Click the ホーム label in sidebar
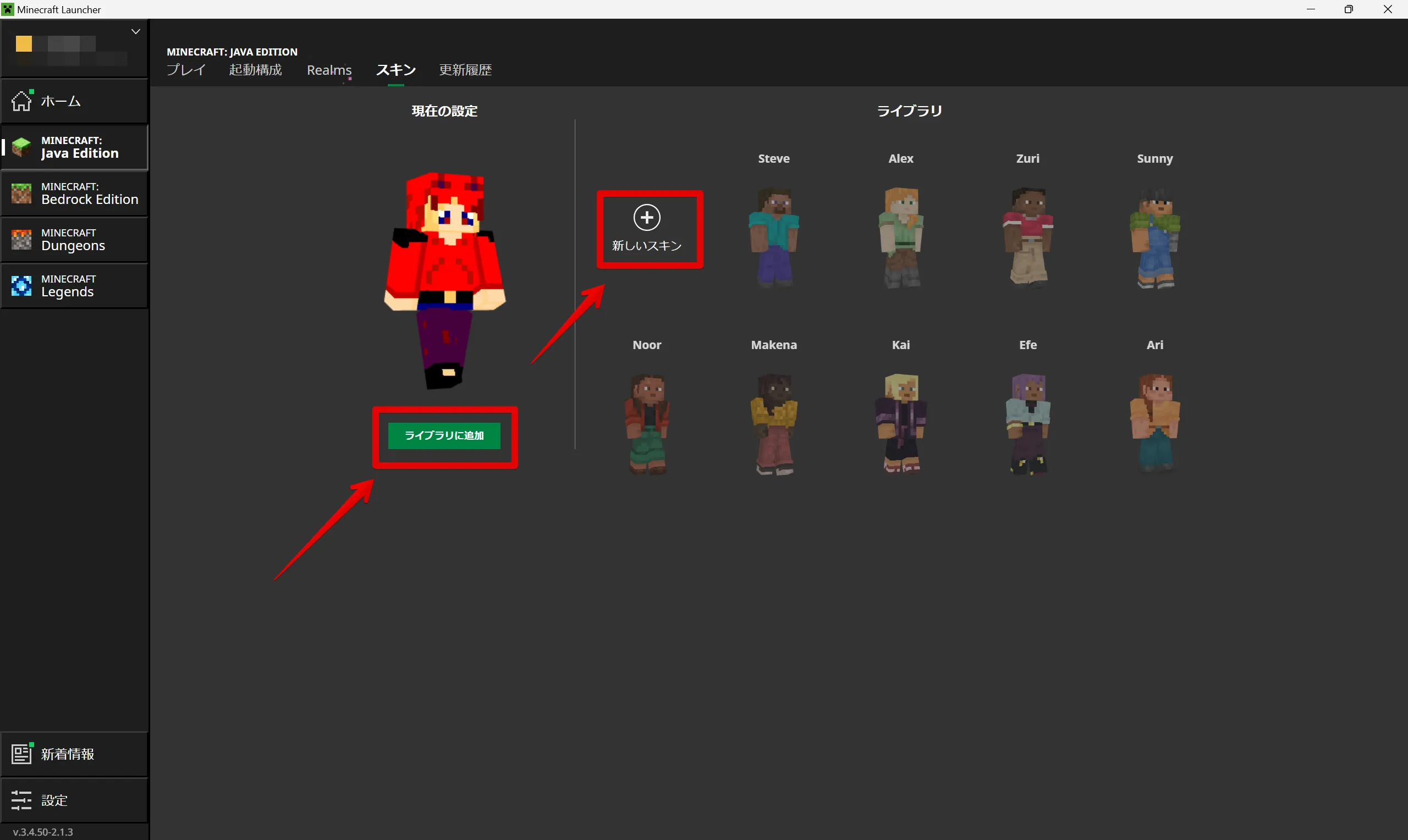This screenshot has height=840, width=1408. (x=61, y=101)
